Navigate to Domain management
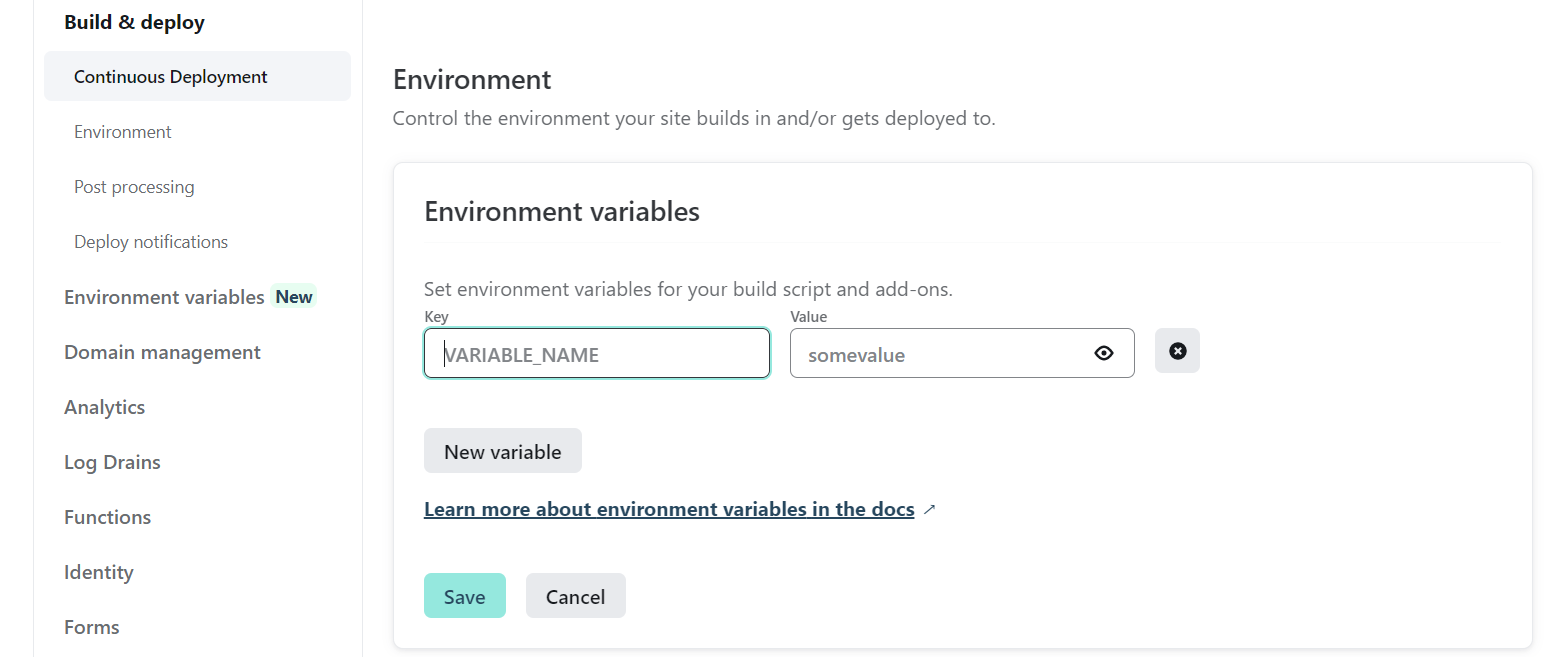 click(x=162, y=352)
